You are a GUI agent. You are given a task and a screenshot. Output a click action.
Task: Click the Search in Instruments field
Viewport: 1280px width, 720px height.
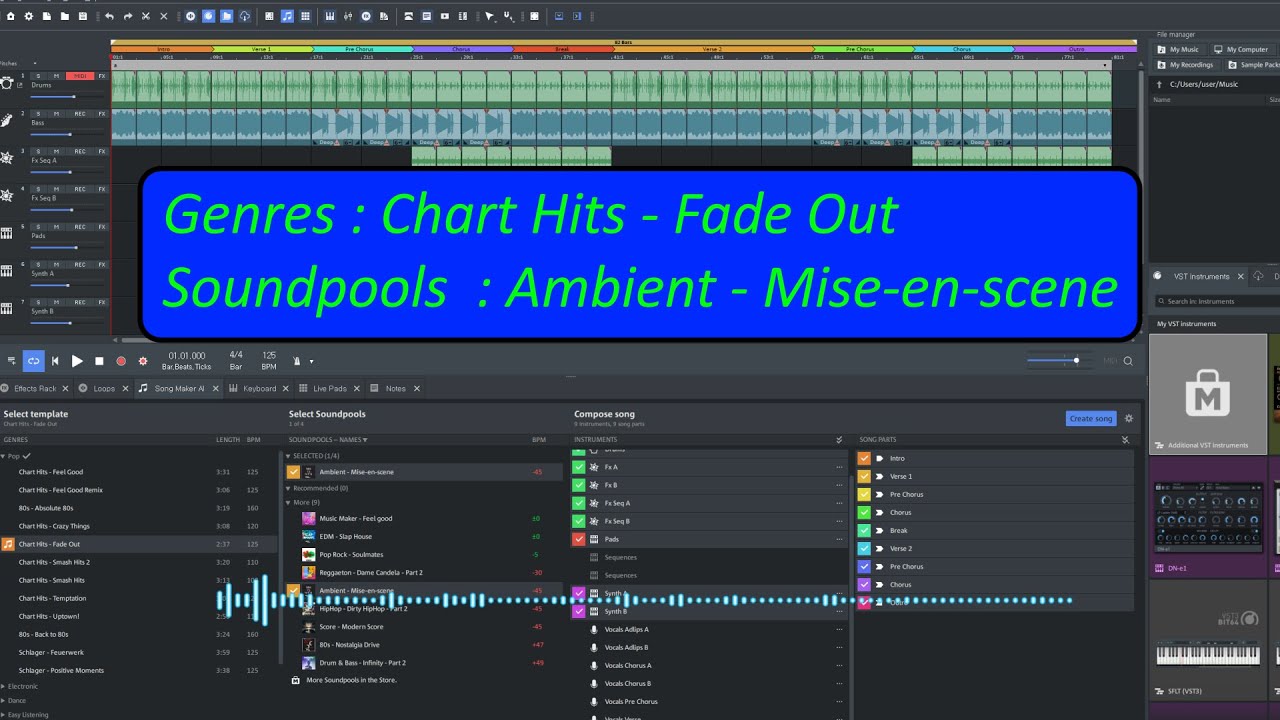[1215, 301]
